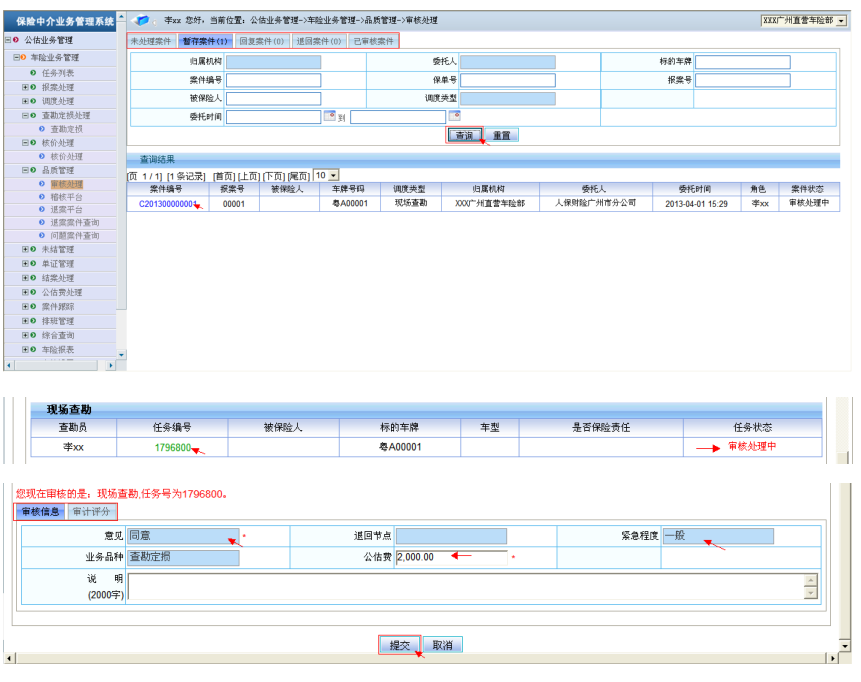Select 核价处理 sub-item under 核价处理
The image size is (861, 682).
tap(66, 156)
